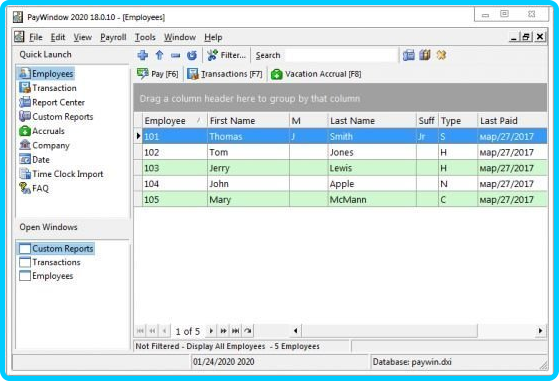Sort by Last Paid column header
Image resolution: width=559 pixels, height=381 pixels.
tap(512, 121)
